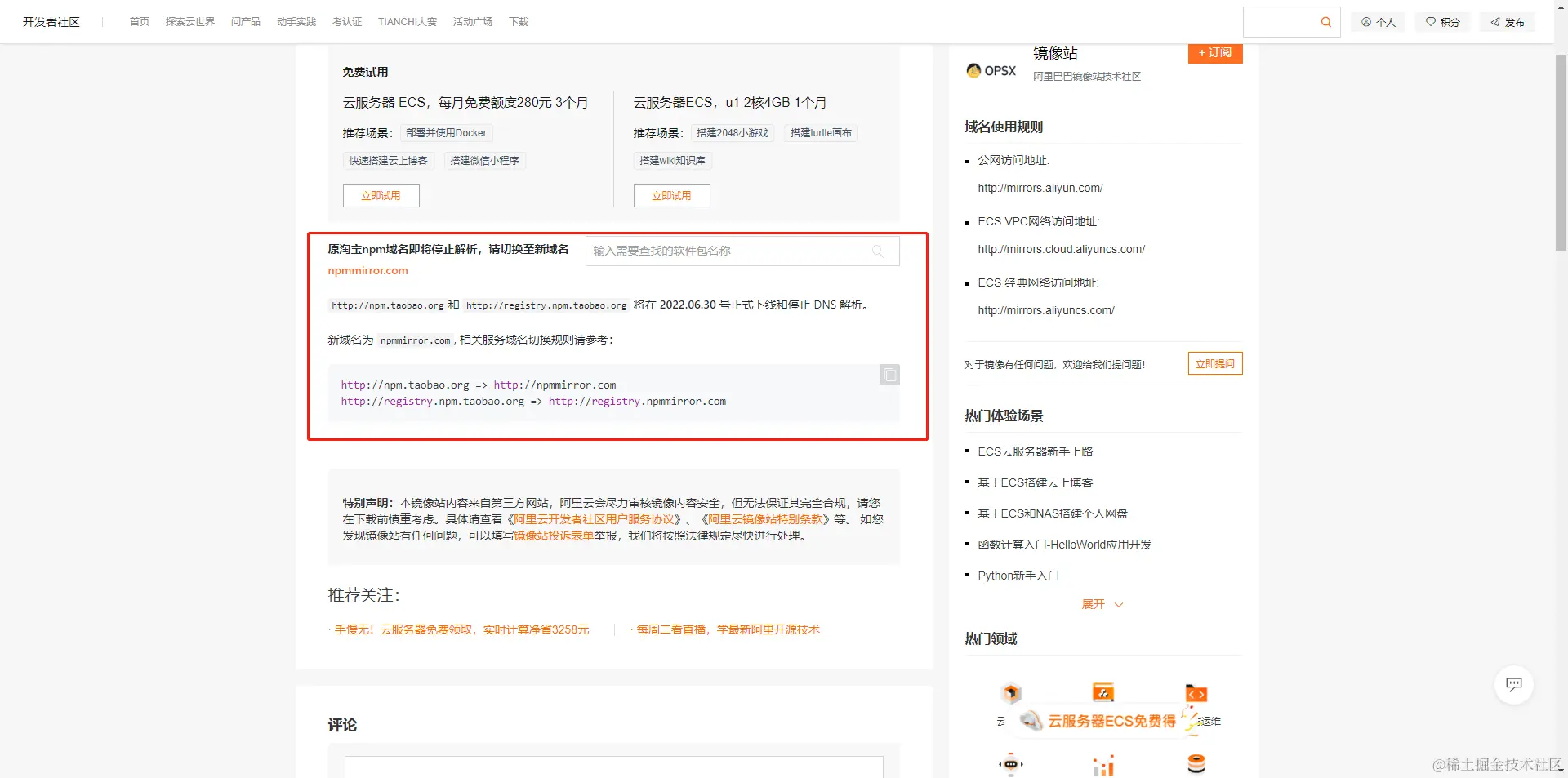The image size is (1568, 778).
Task: Select the 搭建微信小程序 scenario tag
Action: (485, 161)
